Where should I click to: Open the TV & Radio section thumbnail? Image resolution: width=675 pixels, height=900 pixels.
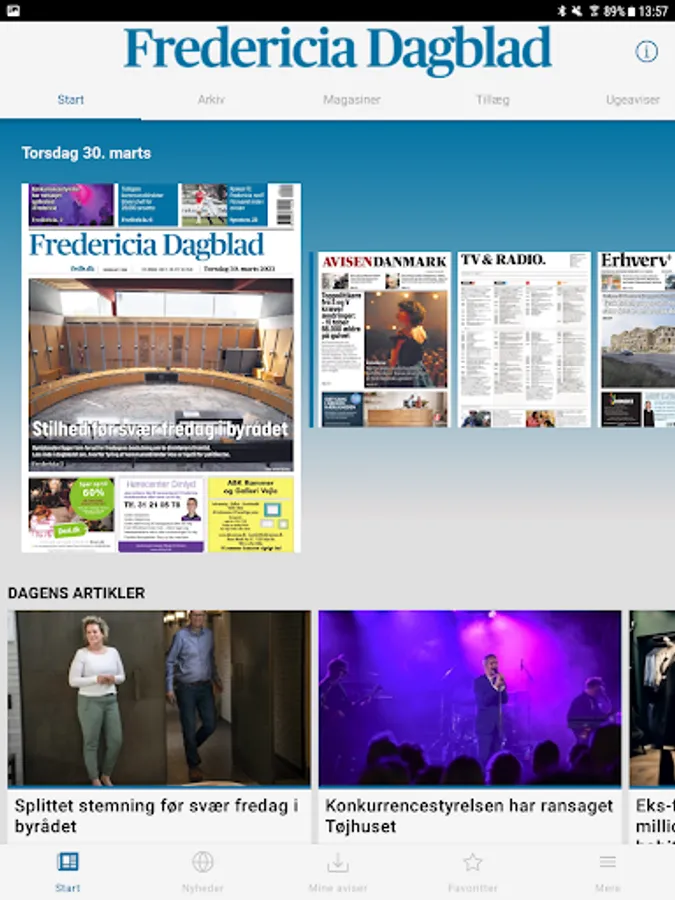524,339
